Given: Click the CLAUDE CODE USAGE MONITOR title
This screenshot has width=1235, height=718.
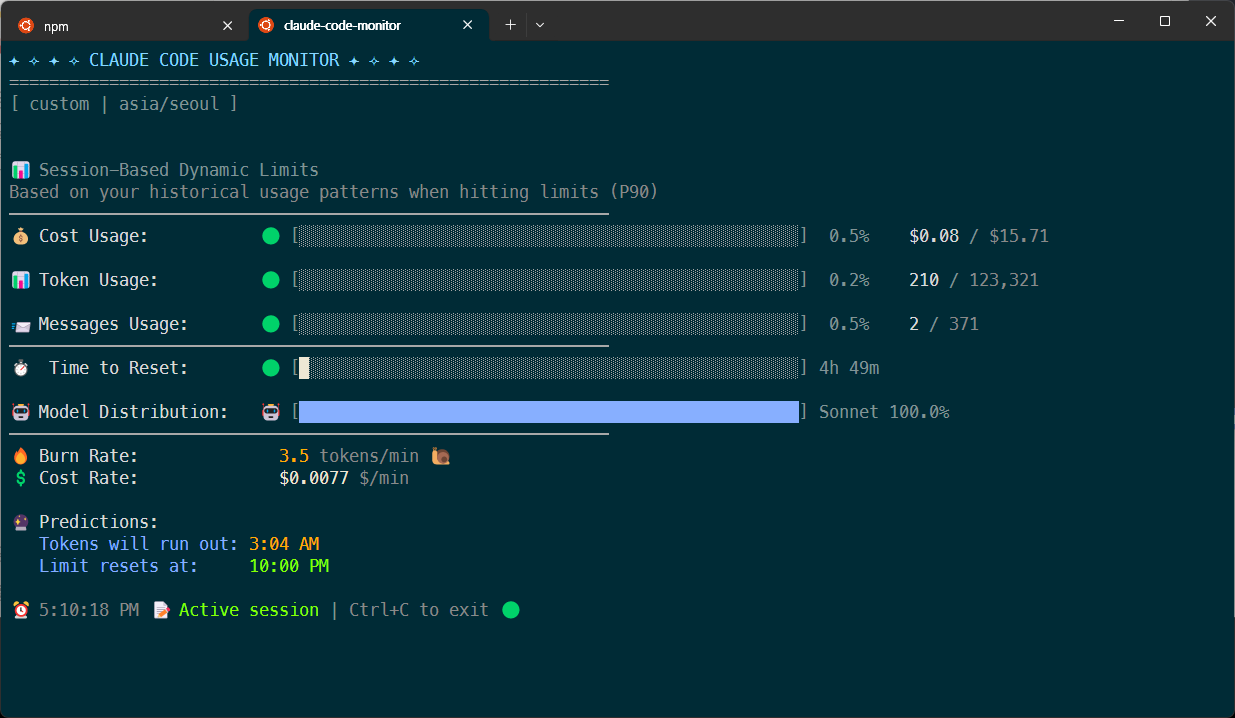Looking at the screenshot, I should pyautogui.click(x=214, y=60).
